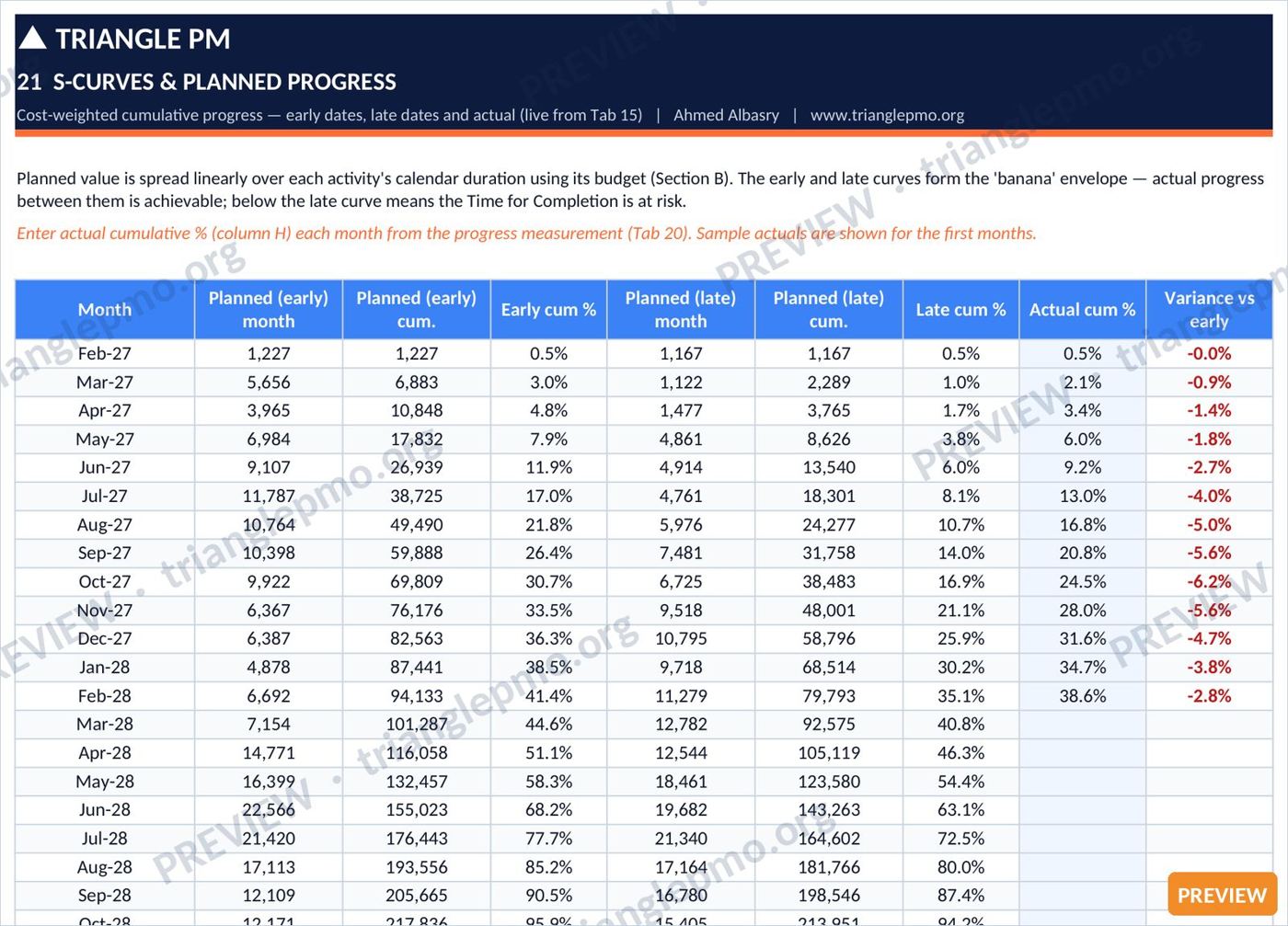Click the Jun-28 late cum 63.1% cell

(x=960, y=810)
